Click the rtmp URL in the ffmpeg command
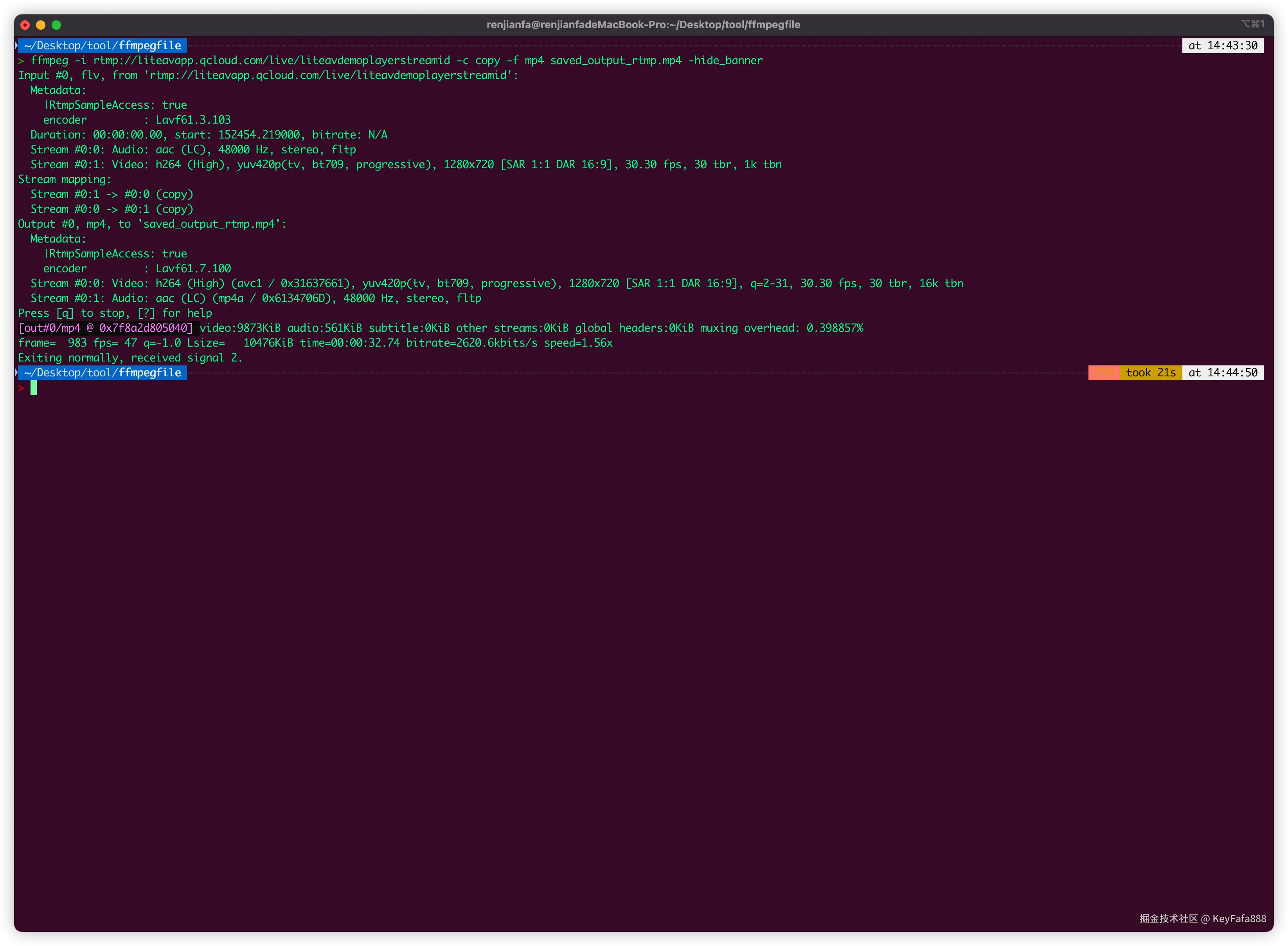 point(272,61)
